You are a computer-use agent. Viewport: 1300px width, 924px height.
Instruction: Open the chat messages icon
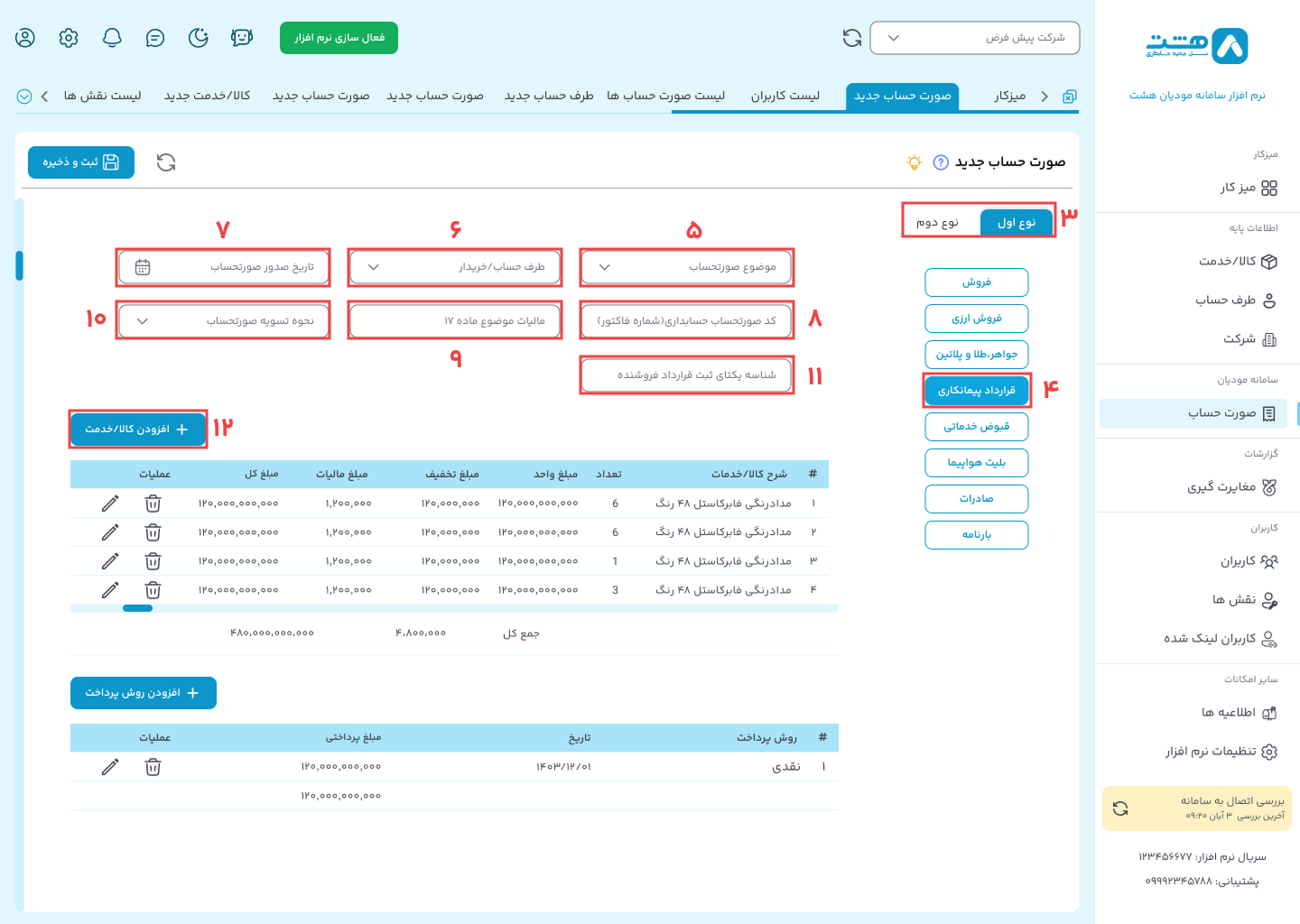pos(155,38)
